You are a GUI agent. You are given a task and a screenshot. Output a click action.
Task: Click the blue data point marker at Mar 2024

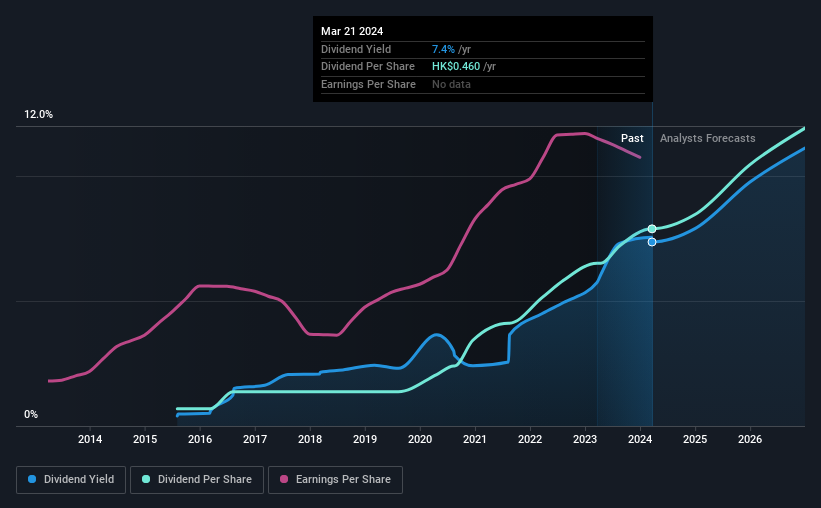pos(652,242)
